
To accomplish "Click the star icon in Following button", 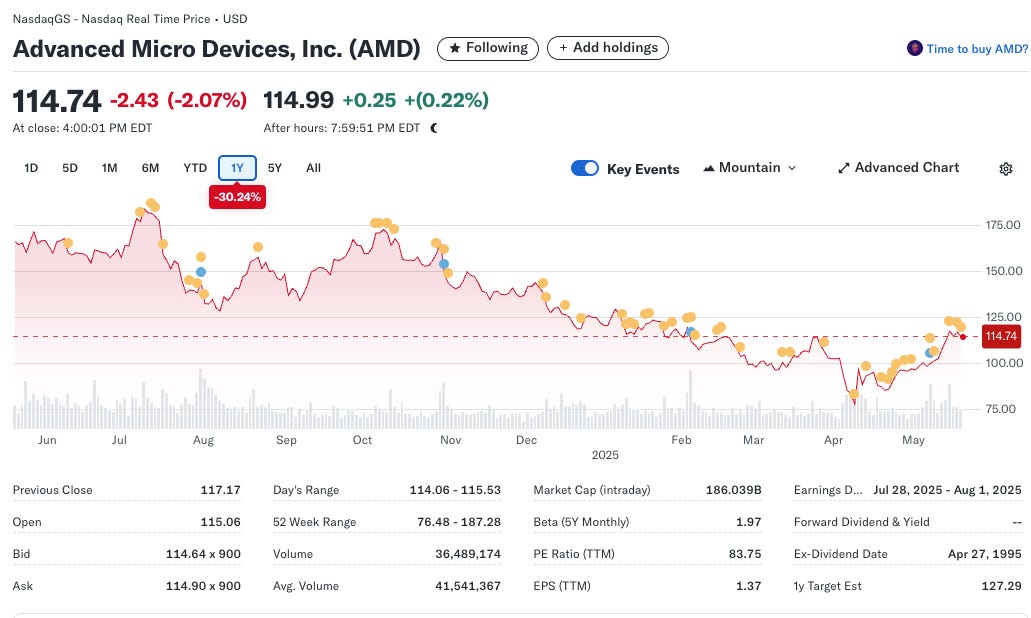I will click(454, 48).
